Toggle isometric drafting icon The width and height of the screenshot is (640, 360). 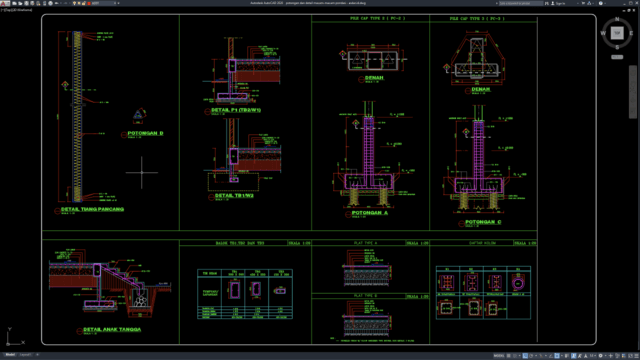(541, 356)
